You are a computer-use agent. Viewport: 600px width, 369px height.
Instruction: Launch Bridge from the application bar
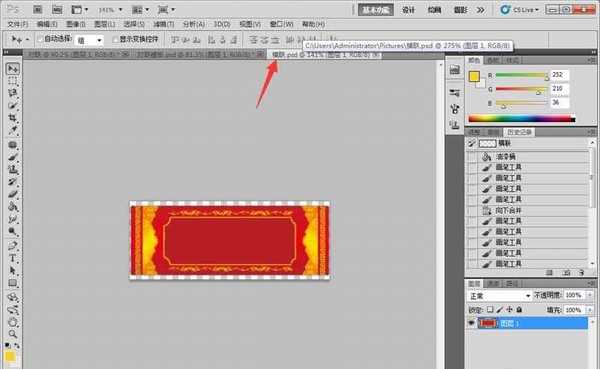(38, 10)
